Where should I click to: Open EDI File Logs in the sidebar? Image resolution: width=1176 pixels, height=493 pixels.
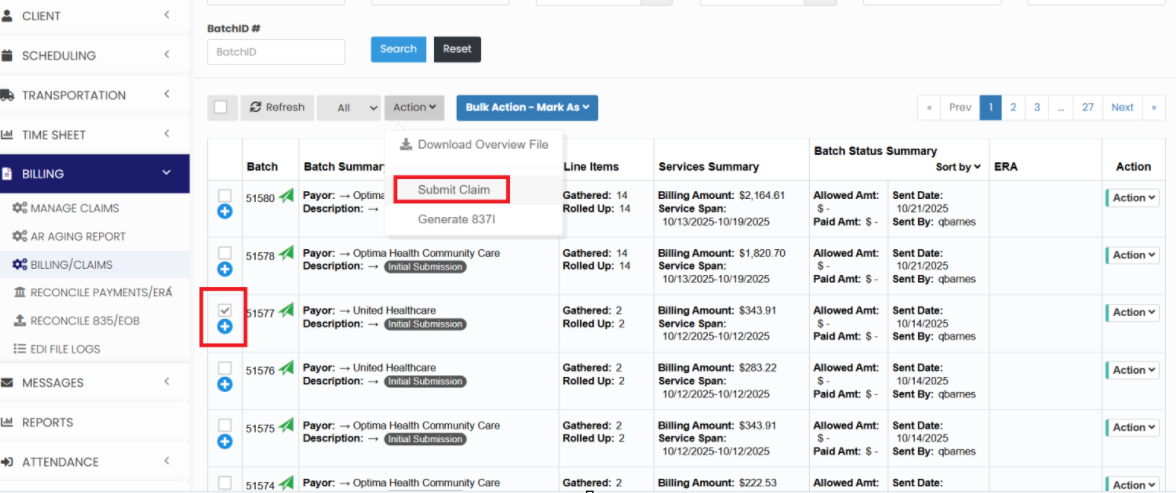[65, 349]
